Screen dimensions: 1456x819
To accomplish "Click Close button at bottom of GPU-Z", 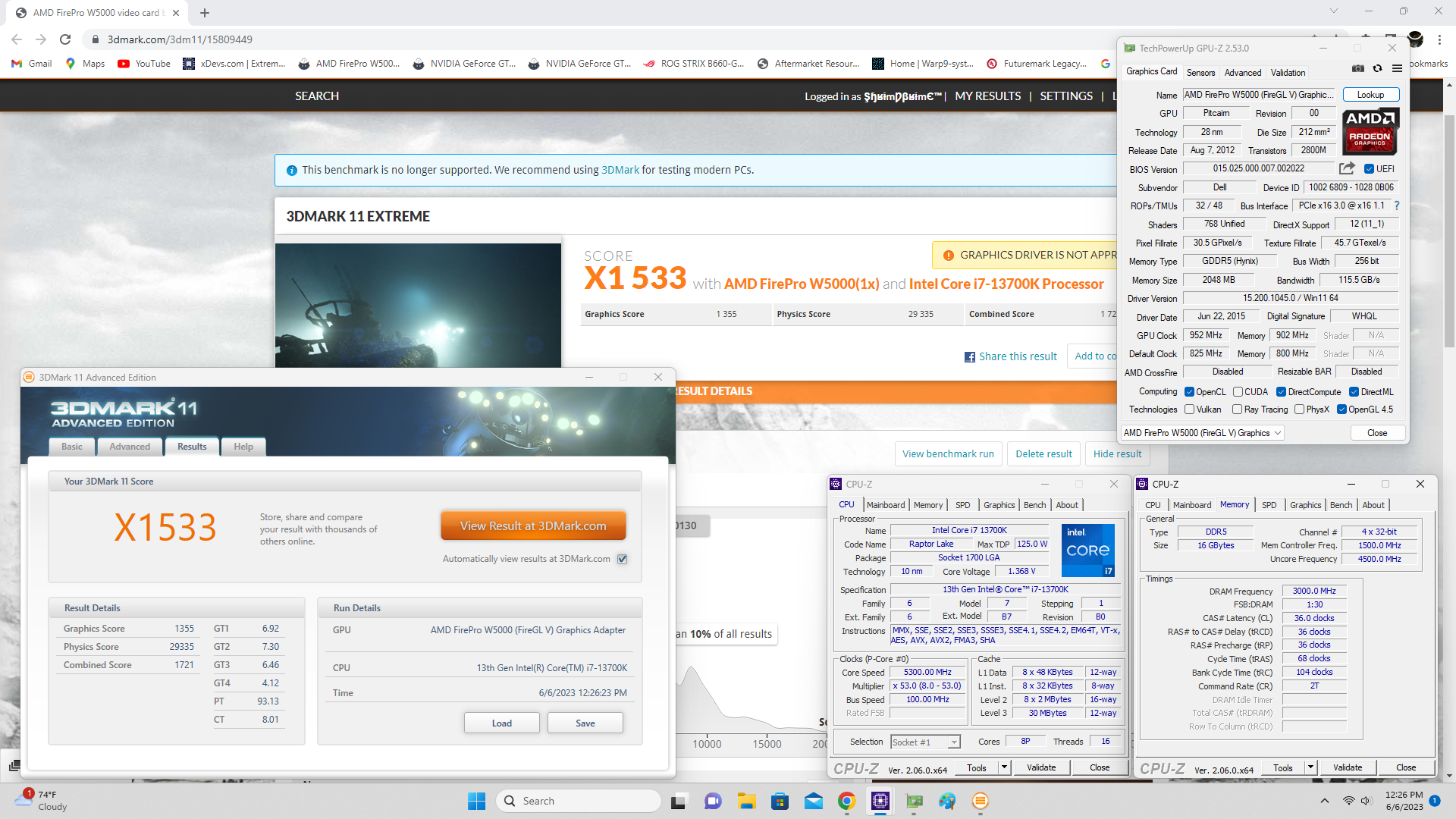I will [1377, 433].
